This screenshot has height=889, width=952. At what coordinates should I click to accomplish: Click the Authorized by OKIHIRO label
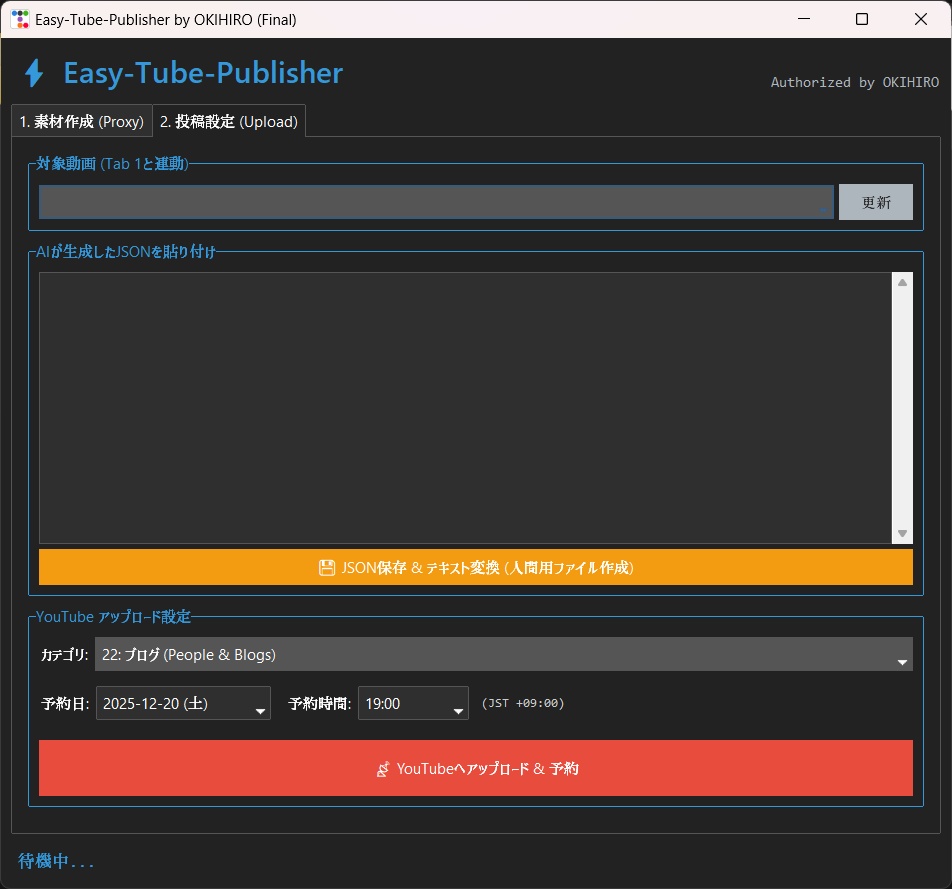point(854,82)
